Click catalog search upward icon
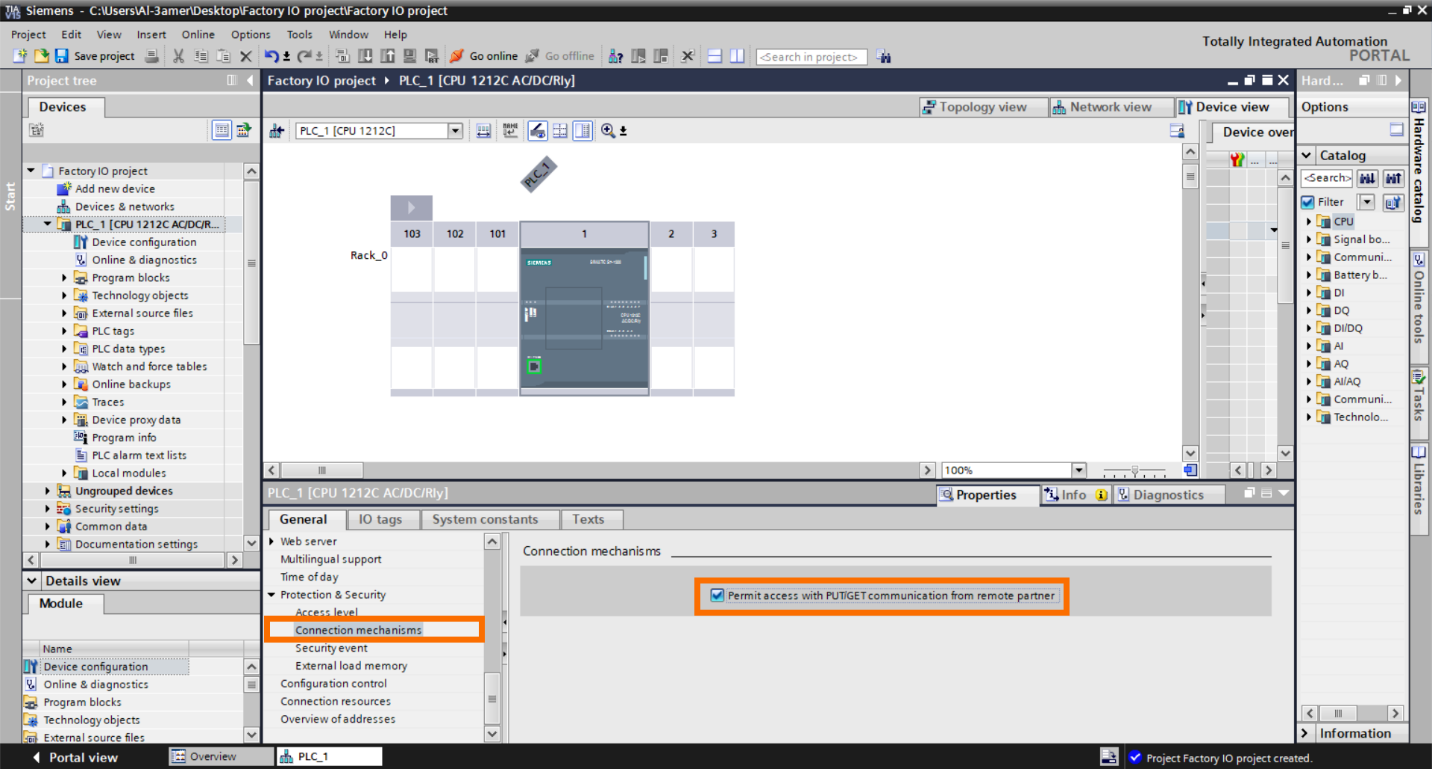Viewport: 1432px width, 769px height. click(1394, 178)
